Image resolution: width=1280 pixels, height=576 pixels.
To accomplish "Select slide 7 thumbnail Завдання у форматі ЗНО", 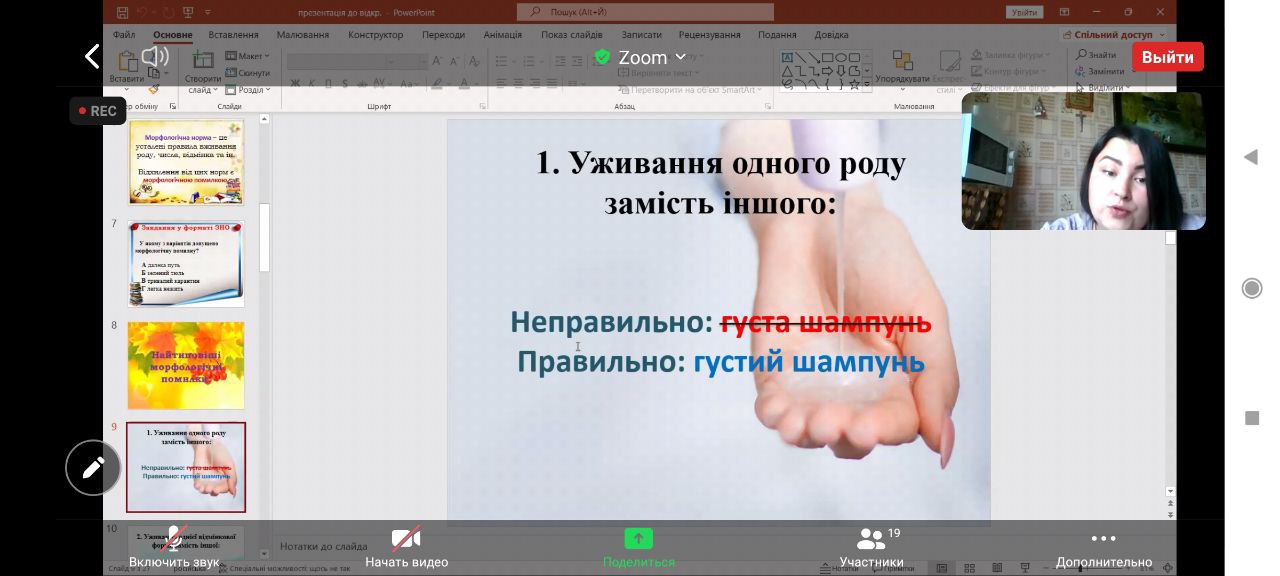I will click(186, 264).
